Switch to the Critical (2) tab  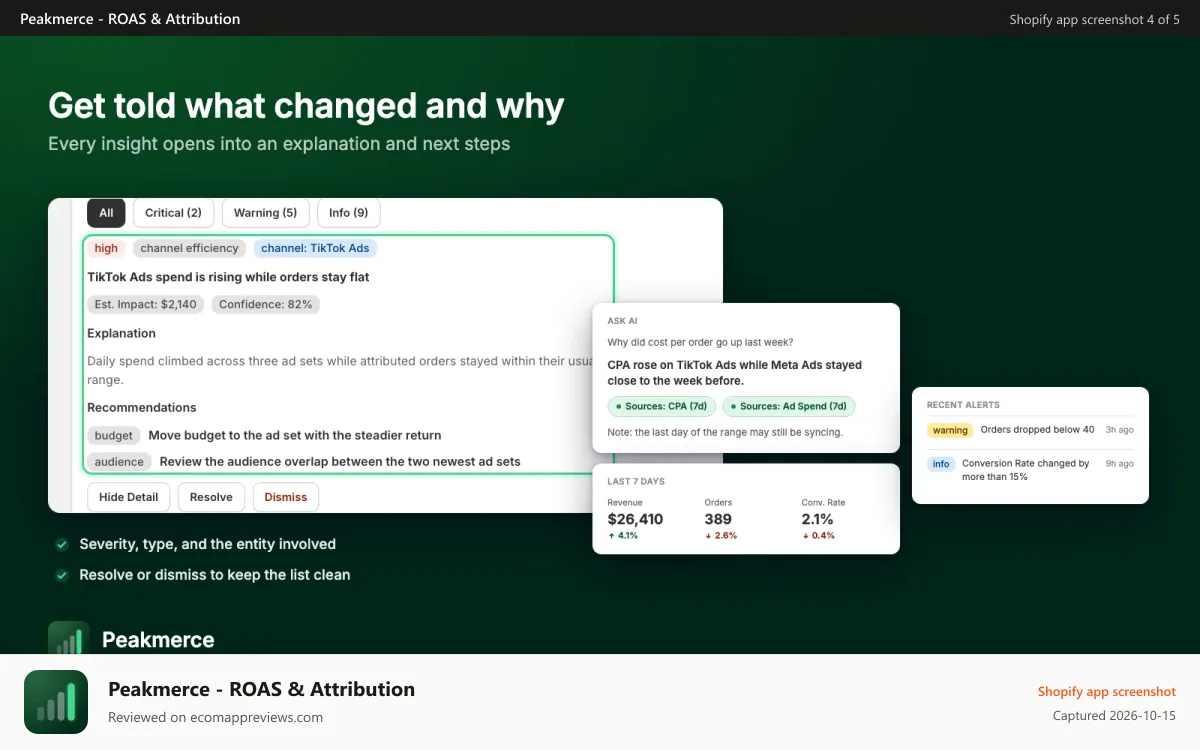[x=173, y=213]
